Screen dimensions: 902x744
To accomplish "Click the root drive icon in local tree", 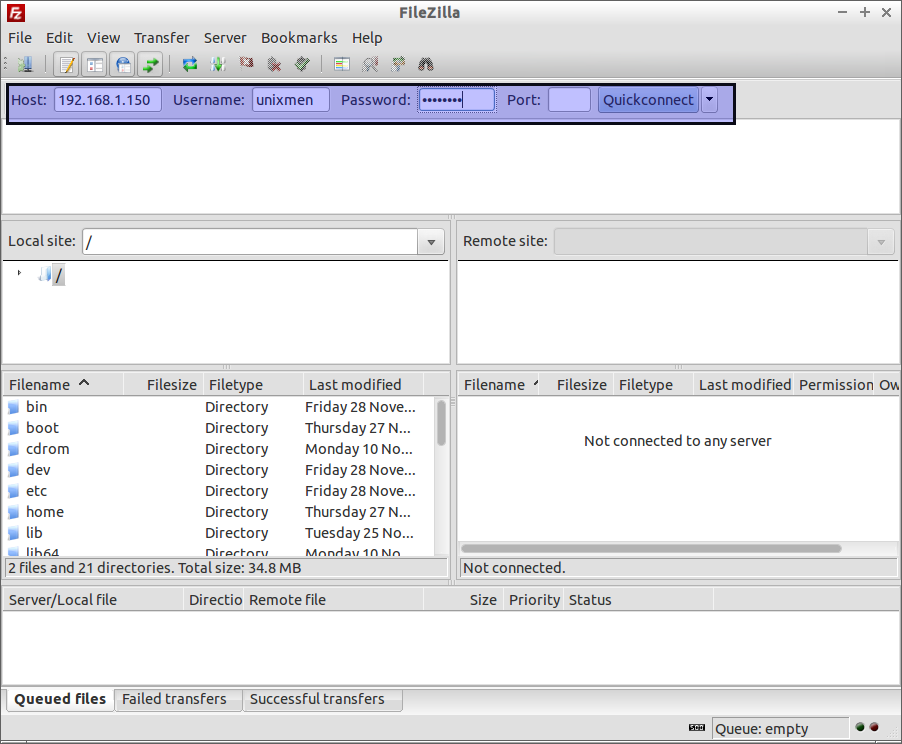I will [45, 274].
